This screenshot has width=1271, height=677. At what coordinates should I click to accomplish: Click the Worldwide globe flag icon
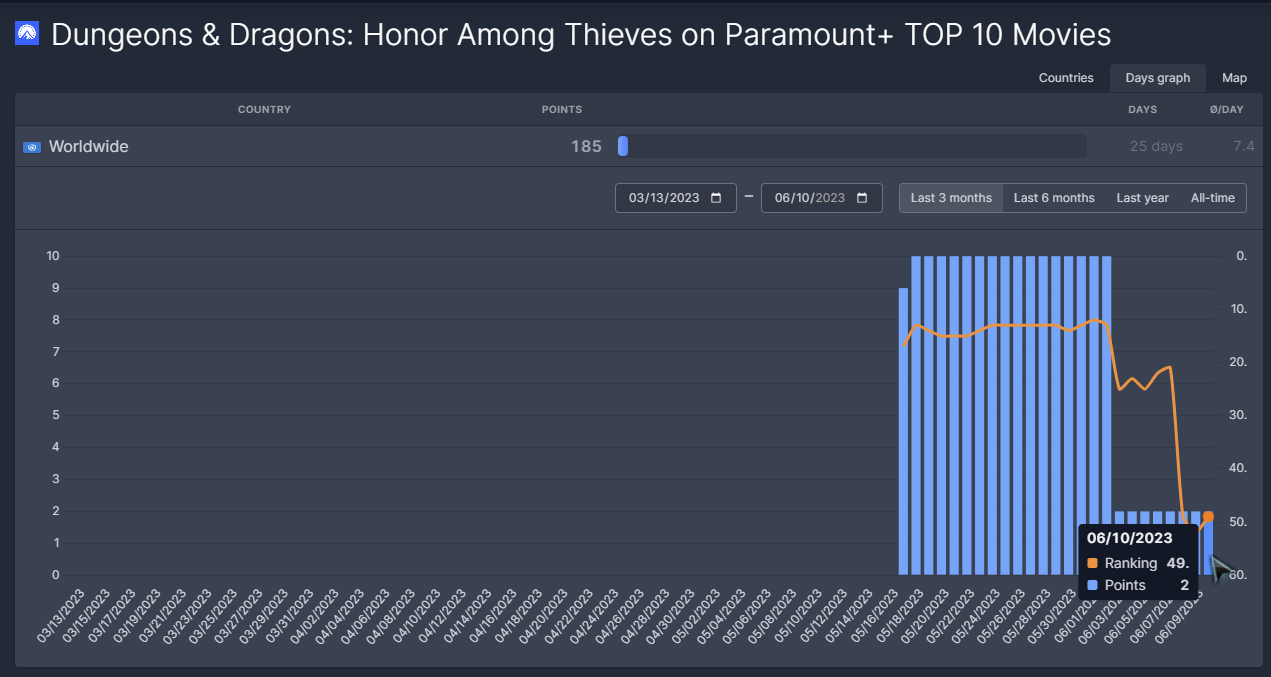pyautogui.click(x=31, y=147)
